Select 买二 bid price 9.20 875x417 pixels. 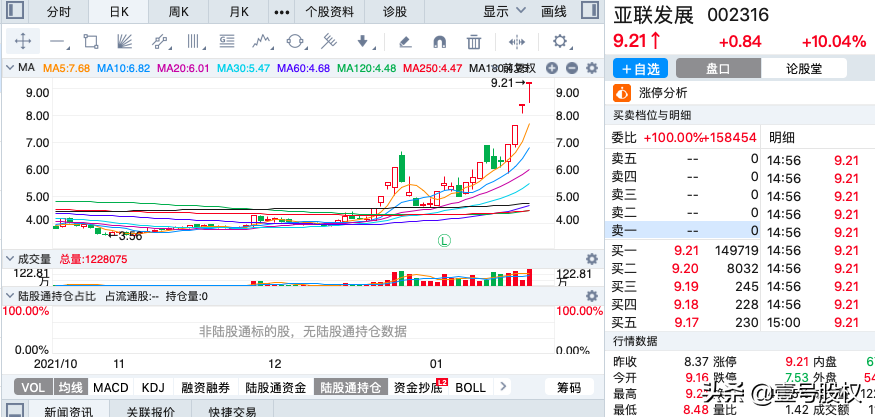point(685,269)
